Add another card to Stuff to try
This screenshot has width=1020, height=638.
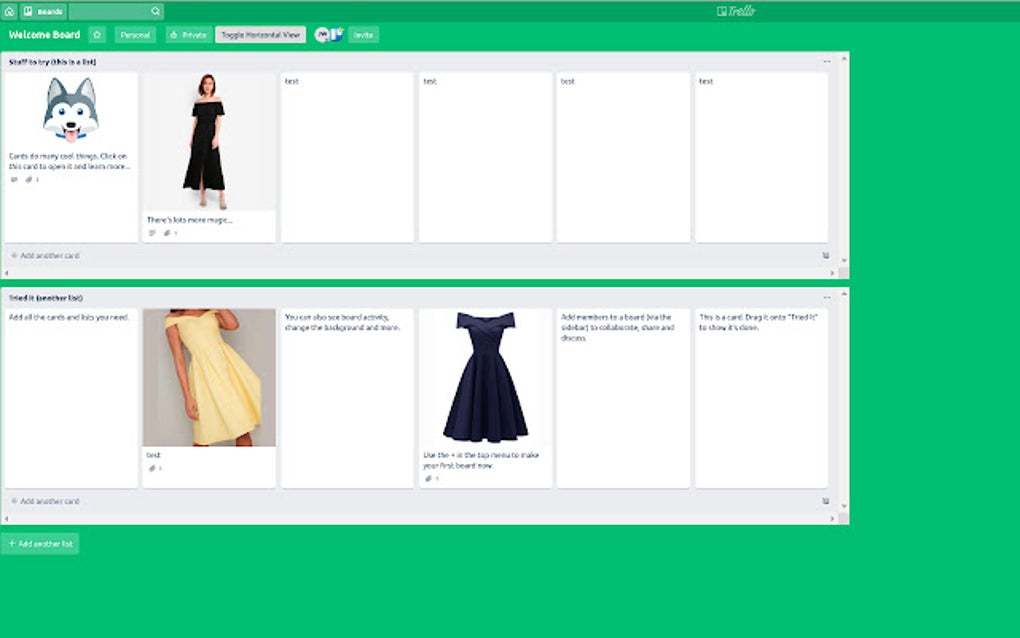coord(45,256)
